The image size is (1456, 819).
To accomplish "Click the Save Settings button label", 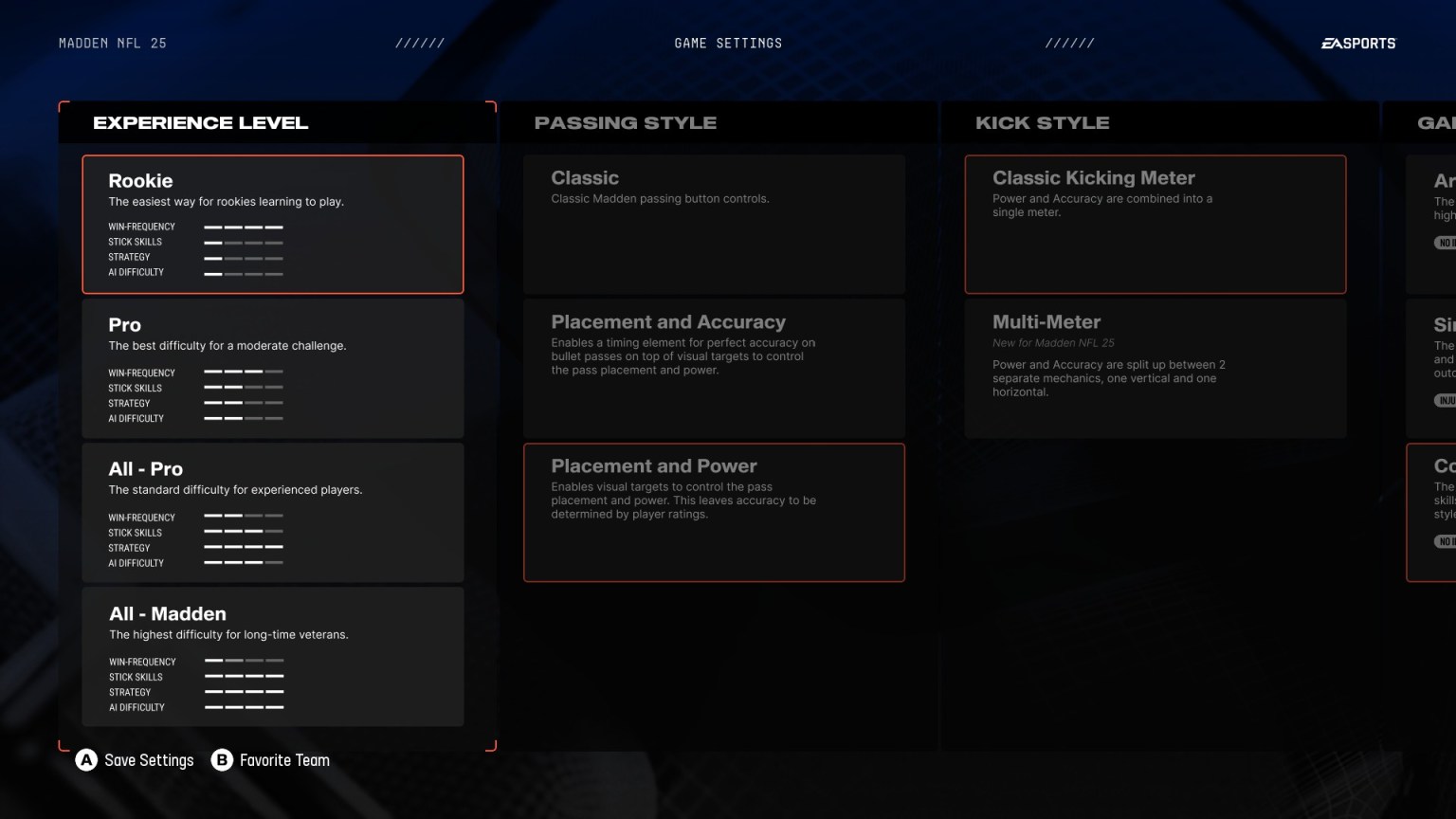I will click(149, 760).
